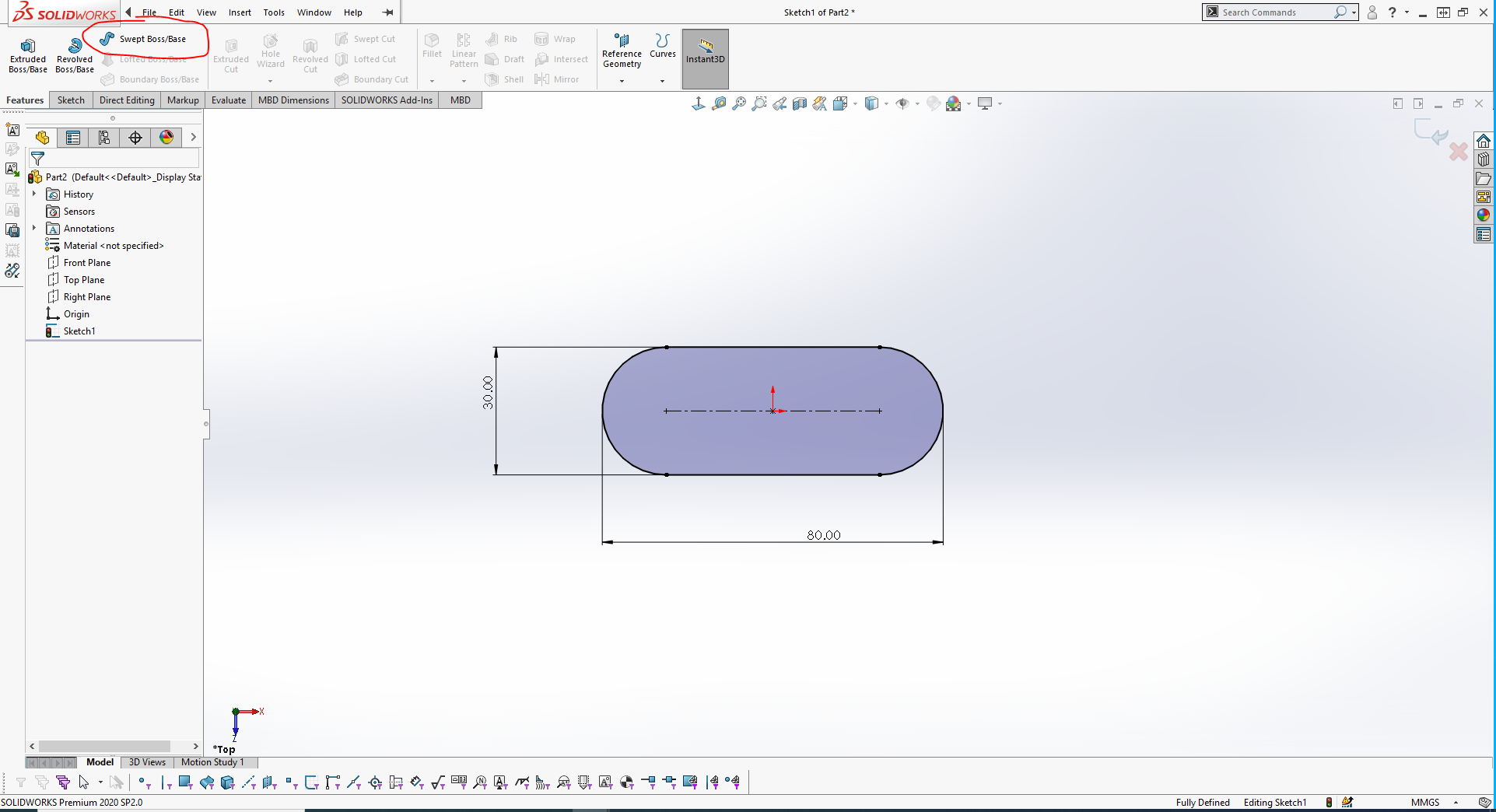
Task: Open DimXpertManager tab
Action: [x=135, y=138]
